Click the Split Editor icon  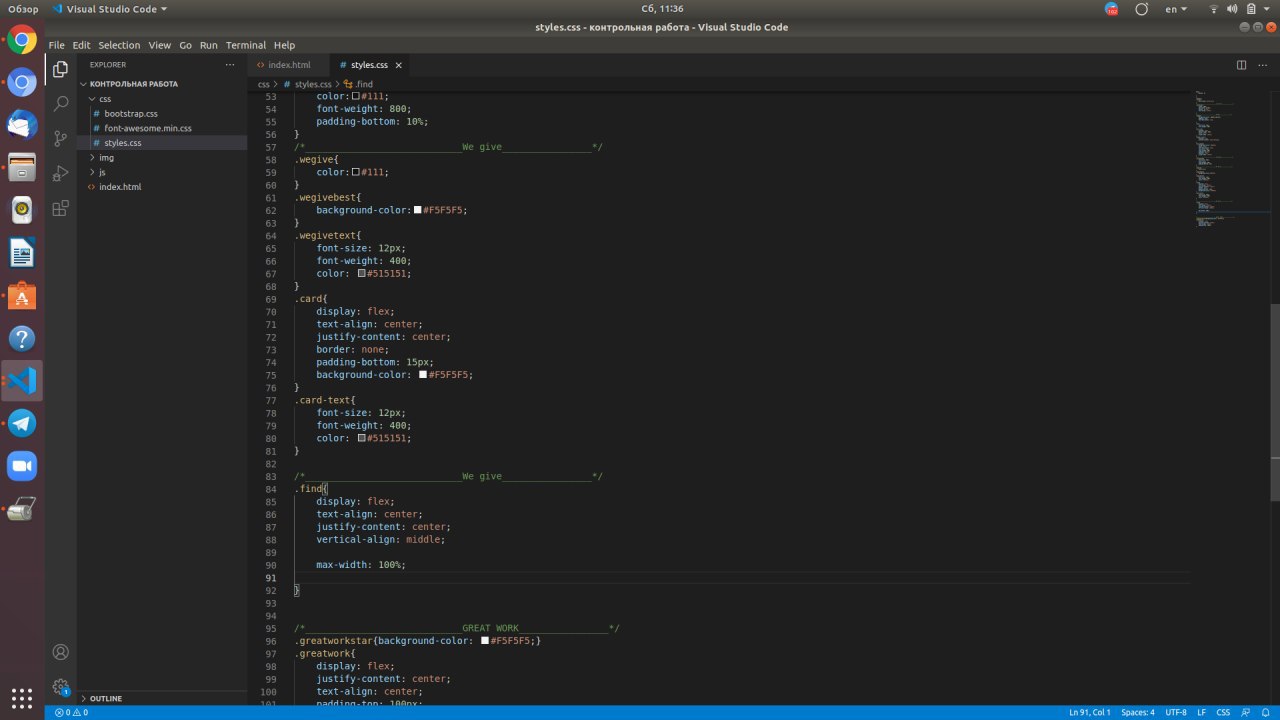click(1241, 65)
